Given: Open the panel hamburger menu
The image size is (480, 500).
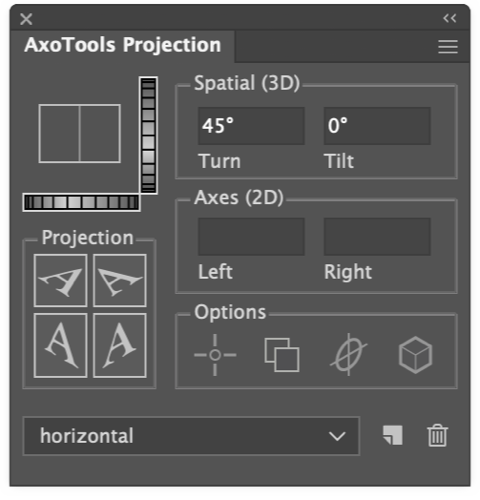Looking at the screenshot, I should 448,47.
